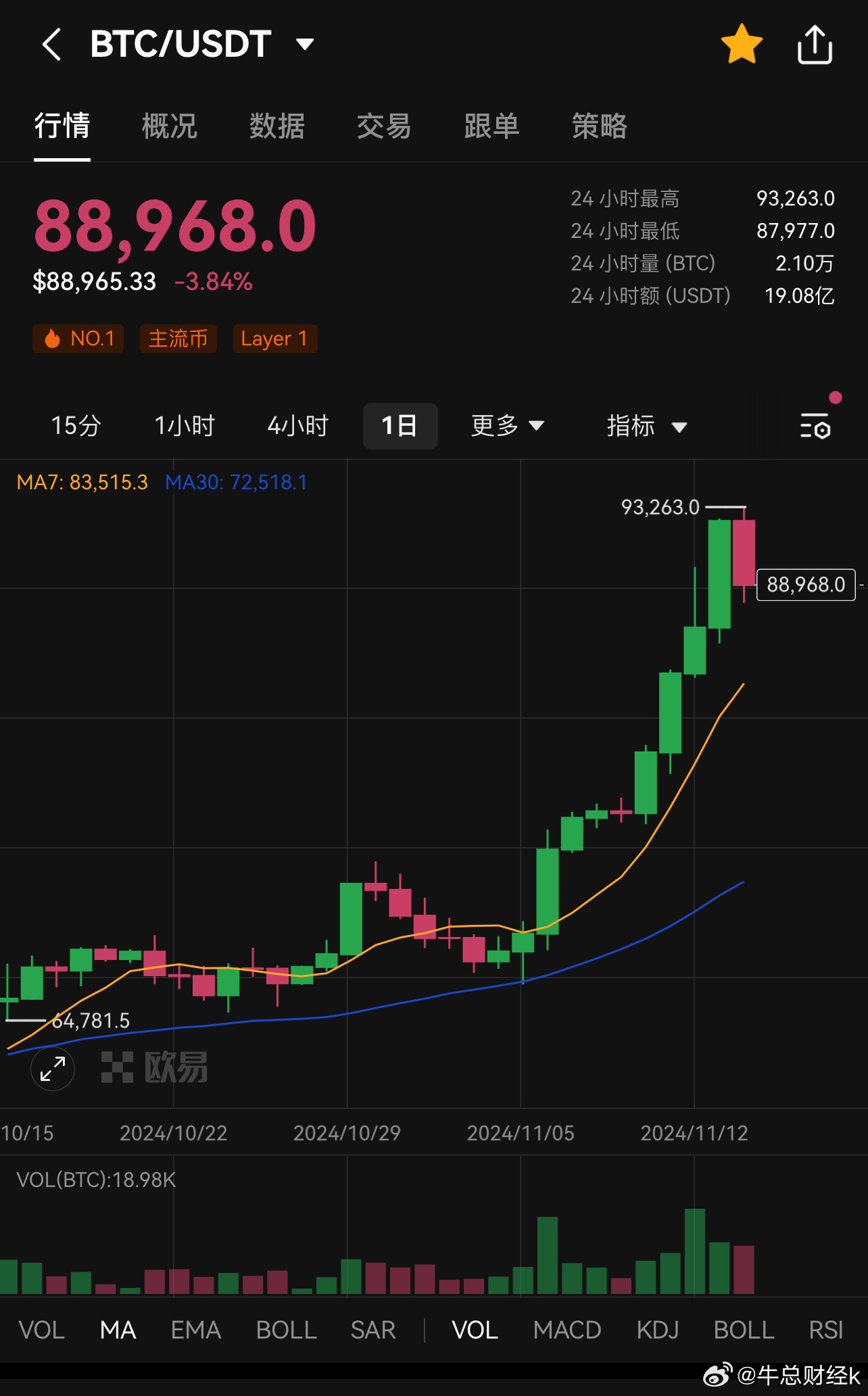The width and height of the screenshot is (868, 1396).
Task: Switch to the 数据 tab
Action: click(x=276, y=126)
